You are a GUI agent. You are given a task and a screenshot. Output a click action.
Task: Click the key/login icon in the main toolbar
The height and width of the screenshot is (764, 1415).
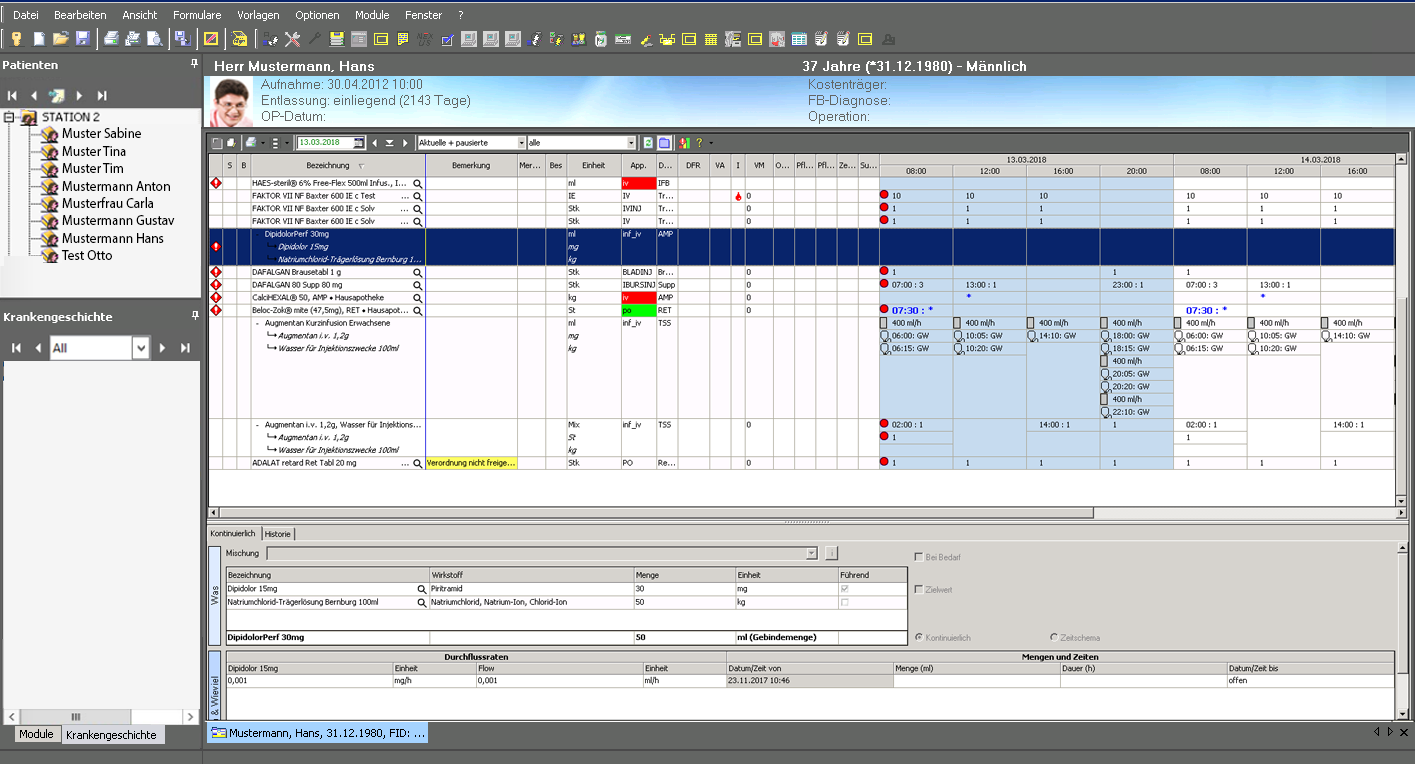click(17, 39)
